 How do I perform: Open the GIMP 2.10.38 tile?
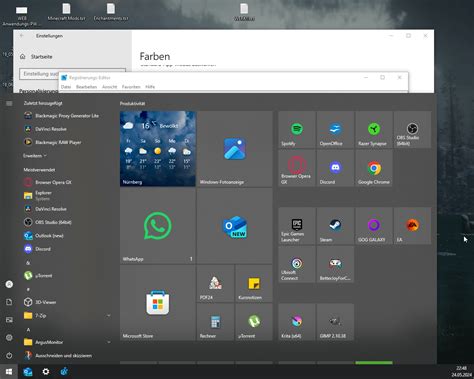[x=335, y=322]
